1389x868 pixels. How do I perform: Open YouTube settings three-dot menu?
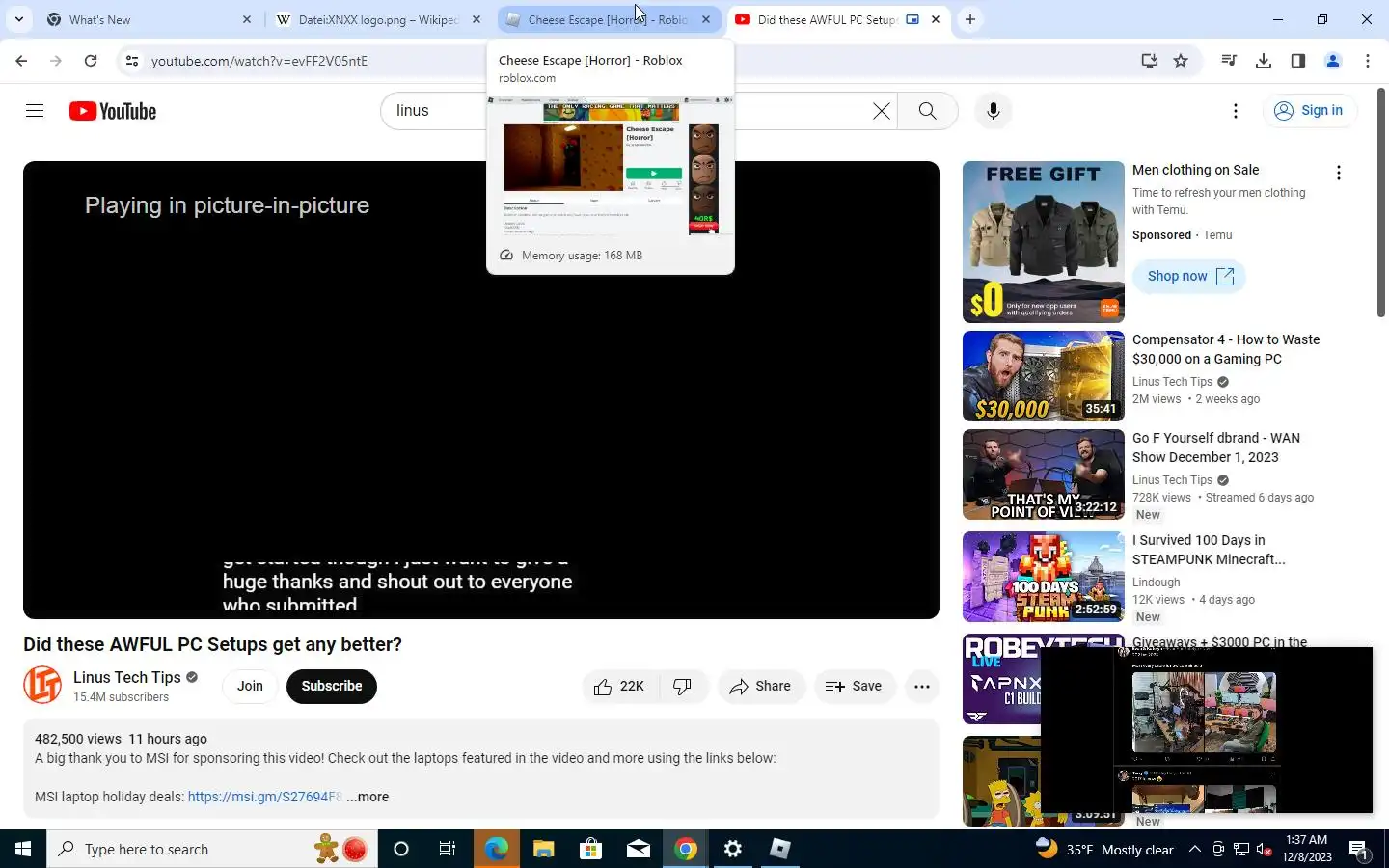click(x=1235, y=111)
